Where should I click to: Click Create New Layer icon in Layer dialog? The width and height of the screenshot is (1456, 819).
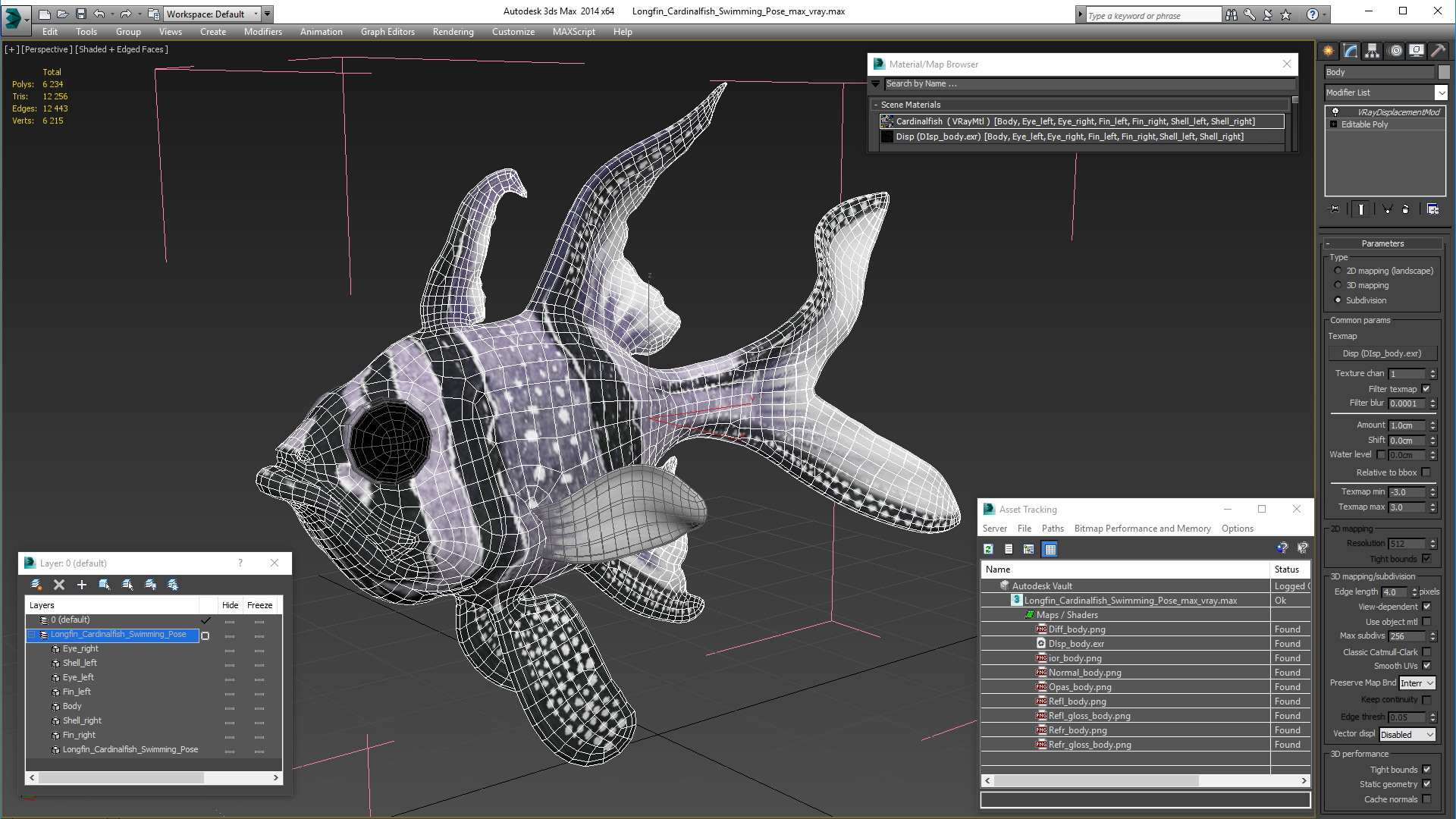tap(36, 585)
